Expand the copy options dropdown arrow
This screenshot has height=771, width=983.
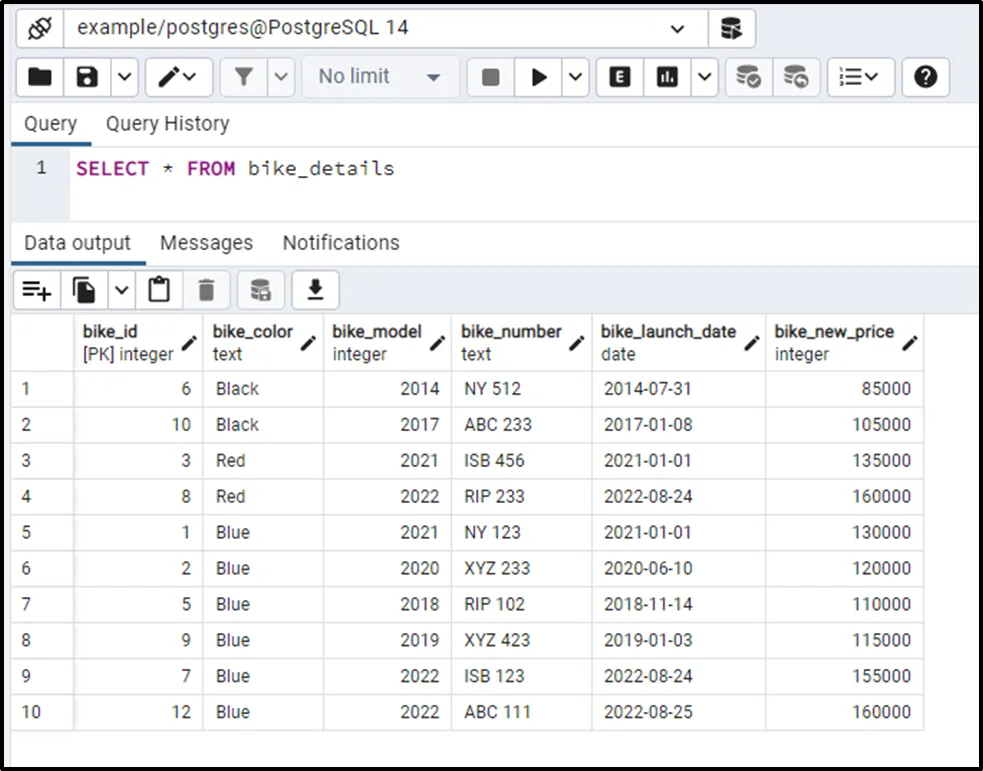(121, 290)
